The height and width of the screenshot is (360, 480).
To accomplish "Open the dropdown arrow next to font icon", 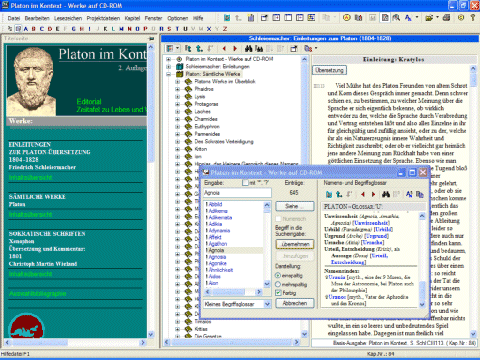I will point(417,17).
